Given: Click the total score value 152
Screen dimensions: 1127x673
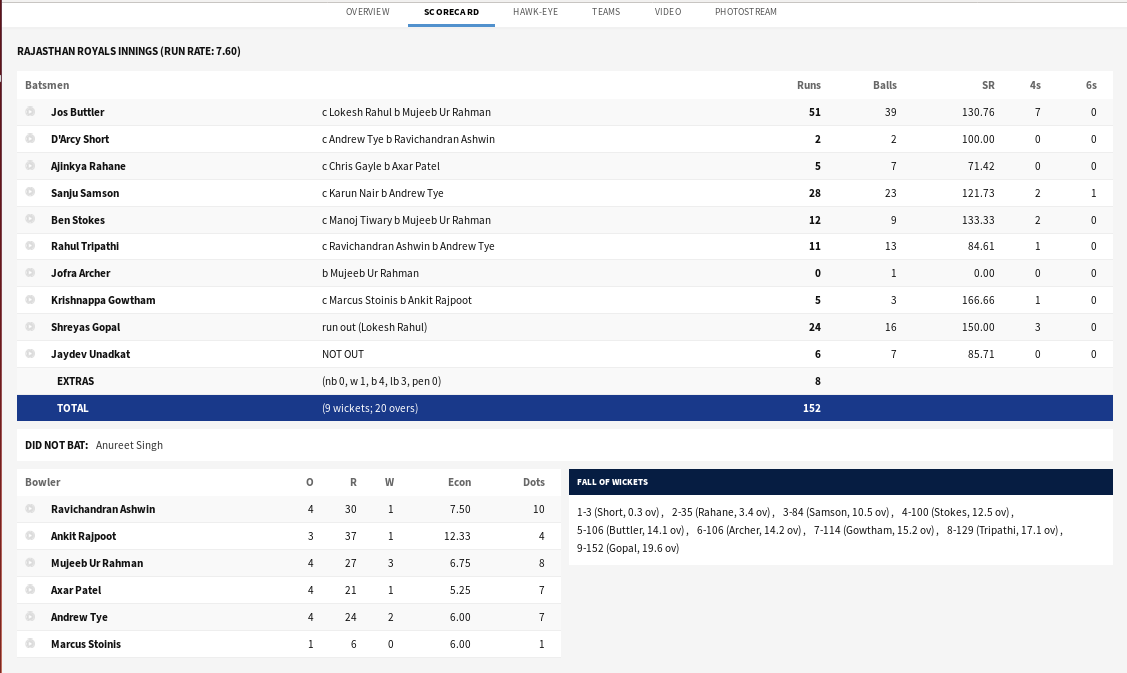Looking at the screenshot, I should point(811,408).
